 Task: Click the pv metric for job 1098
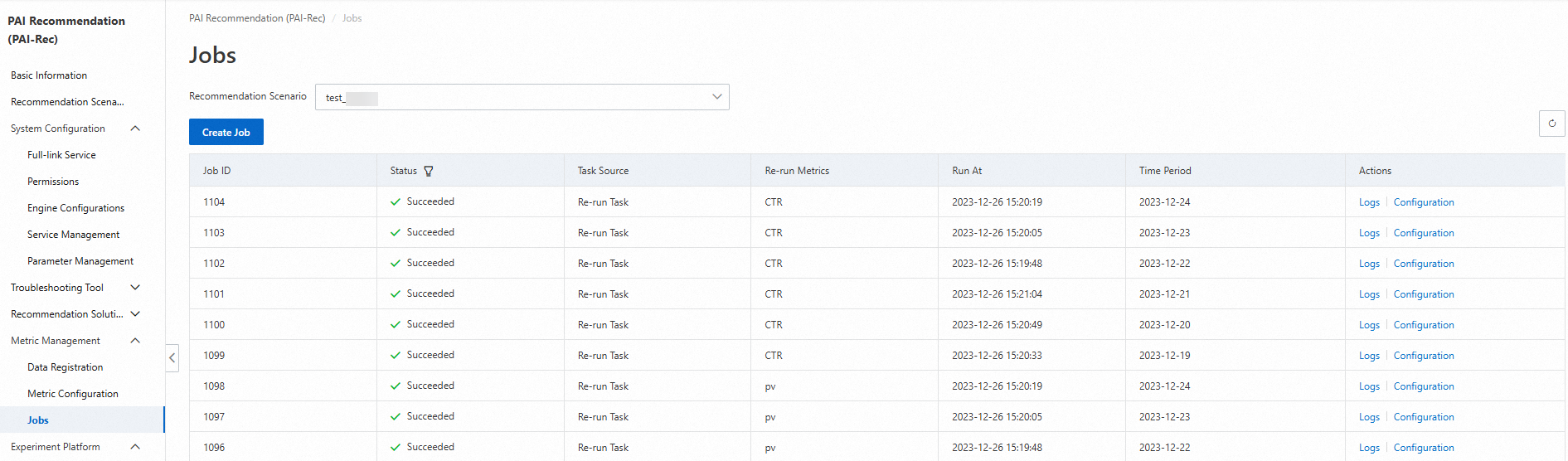[x=770, y=386]
